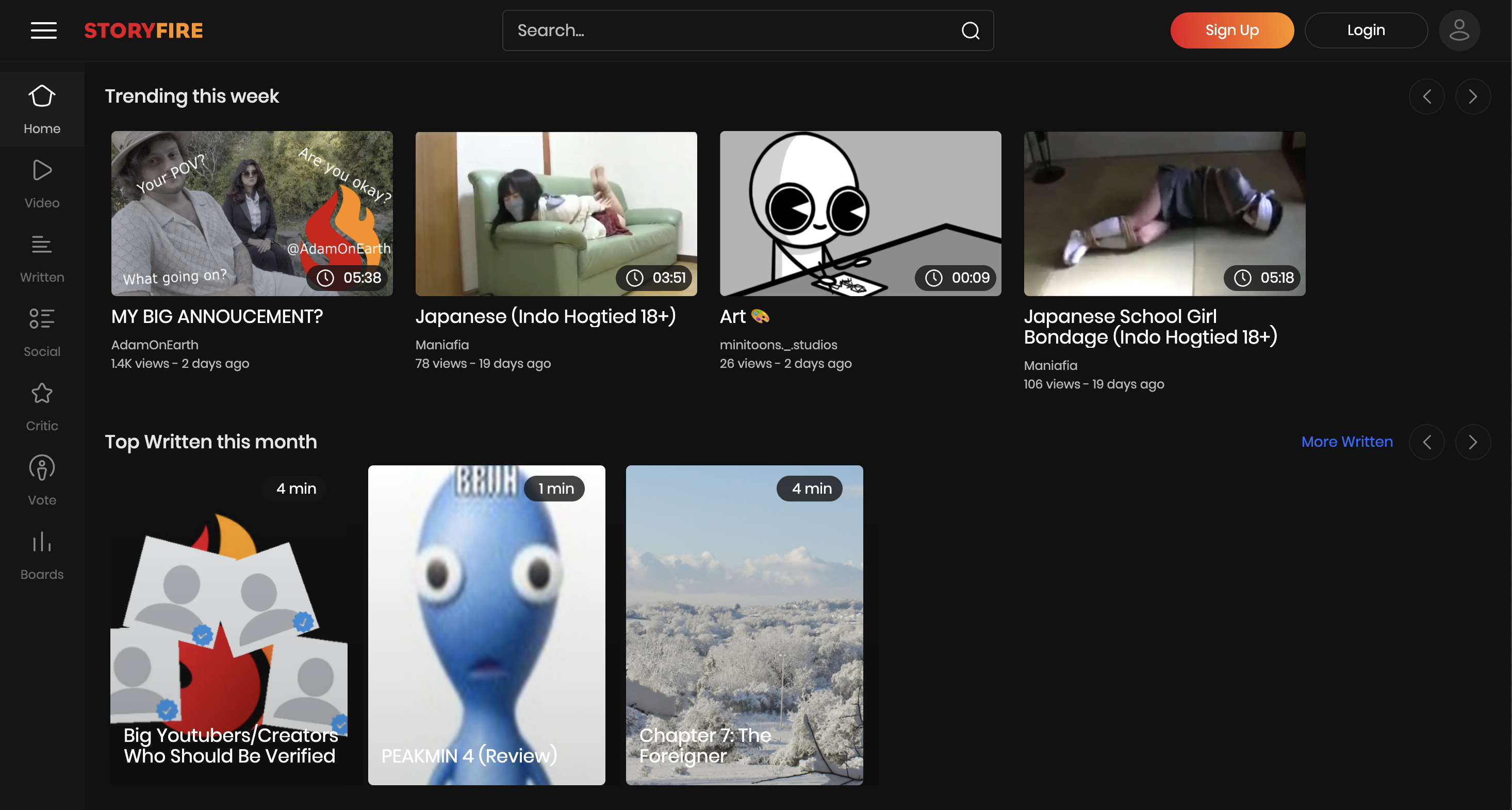Click the search magnifier icon
The width and height of the screenshot is (1512, 810).
point(970,30)
